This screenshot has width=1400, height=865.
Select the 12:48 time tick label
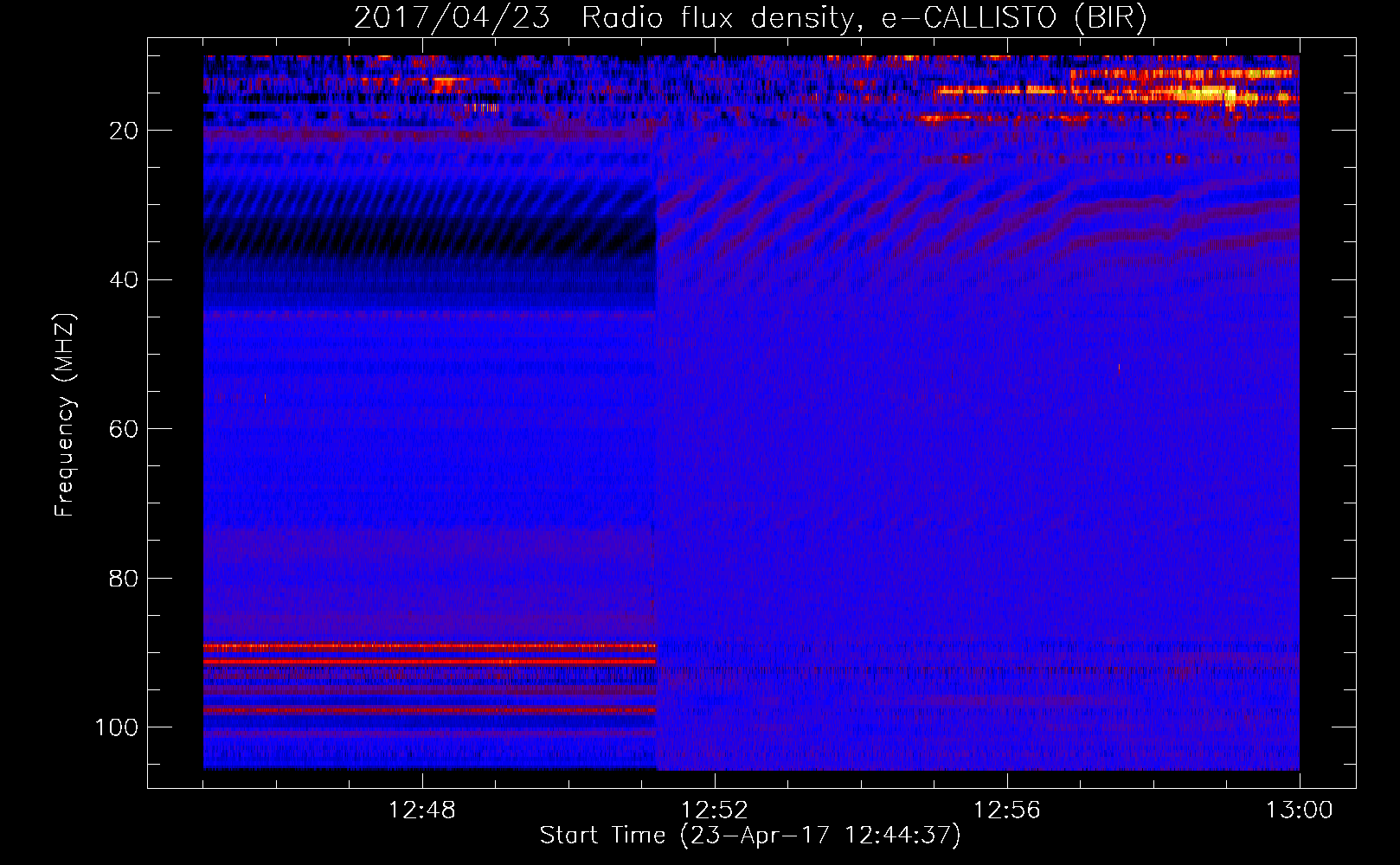coord(422,811)
